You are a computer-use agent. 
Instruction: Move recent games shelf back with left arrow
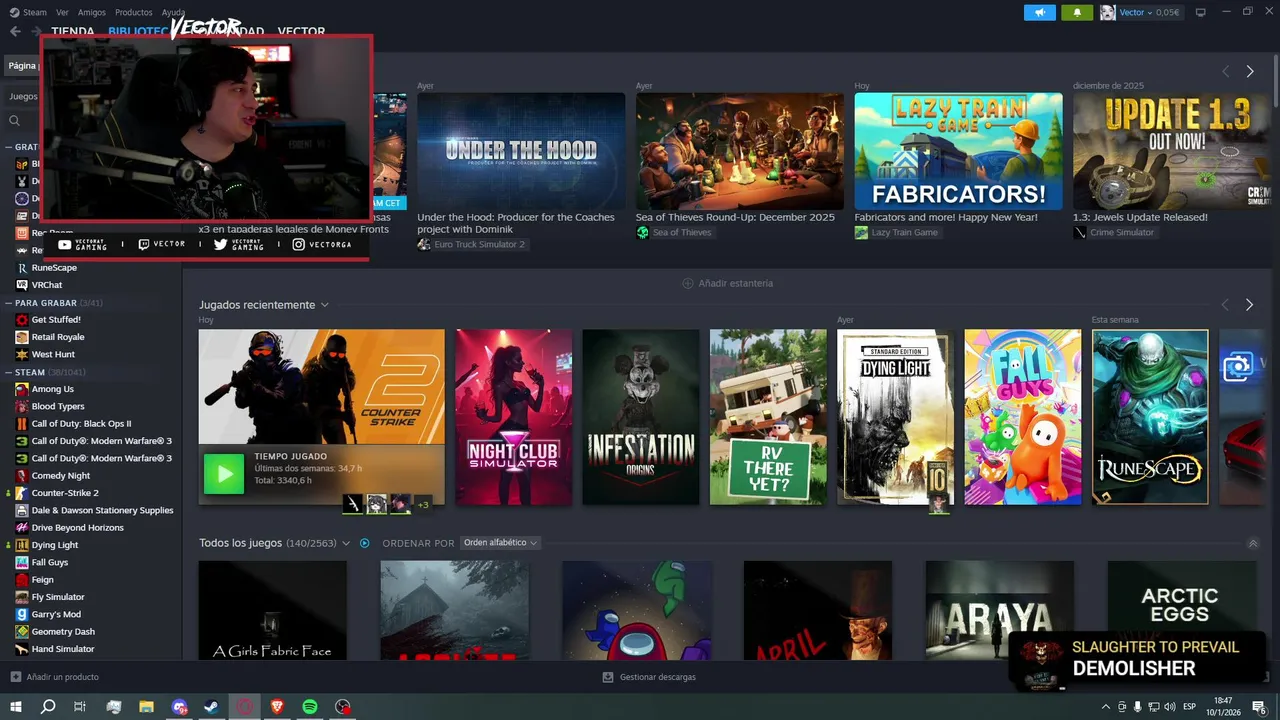(x=1225, y=304)
